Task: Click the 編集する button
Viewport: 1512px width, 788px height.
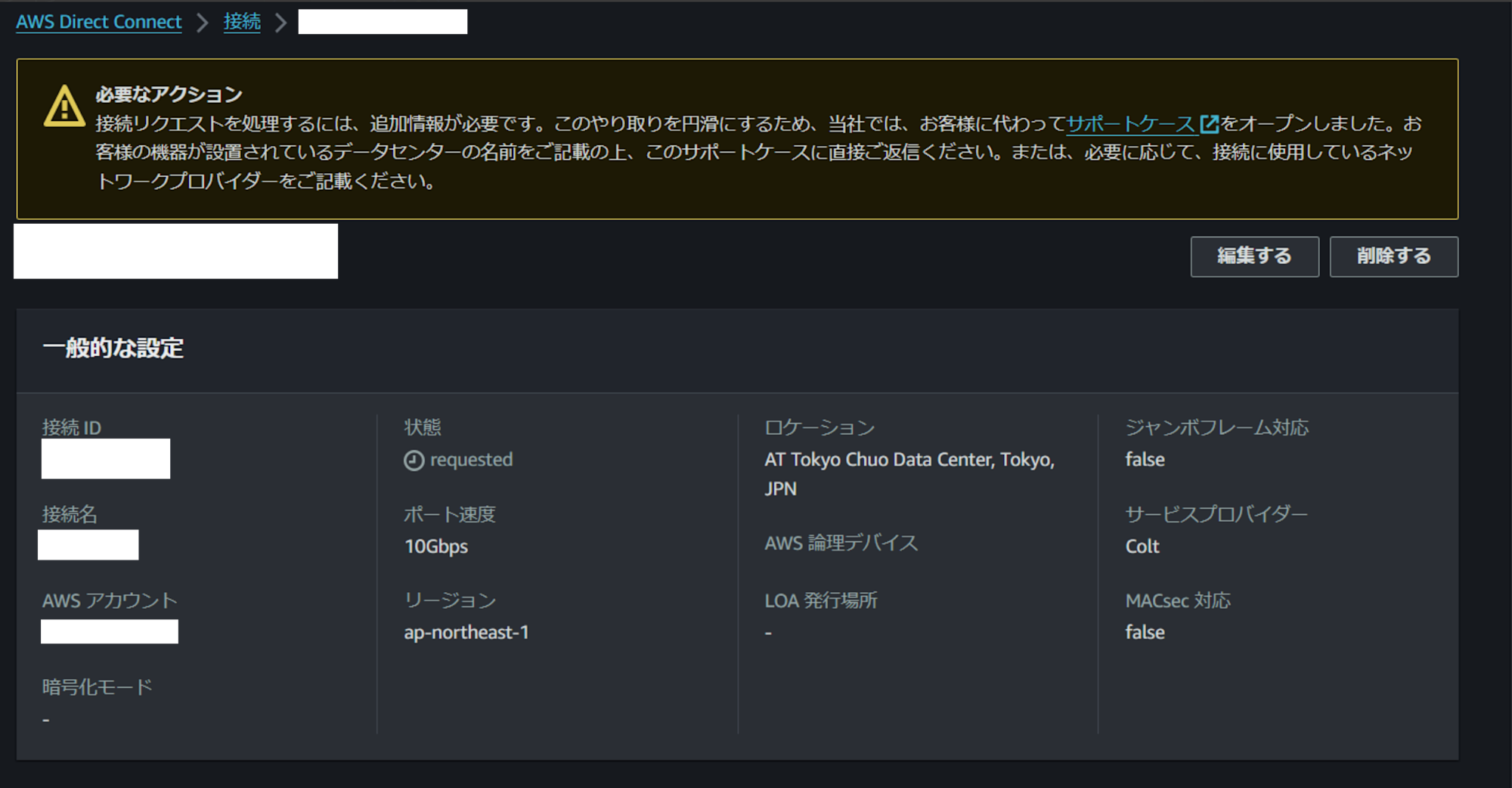Action: tap(1254, 256)
